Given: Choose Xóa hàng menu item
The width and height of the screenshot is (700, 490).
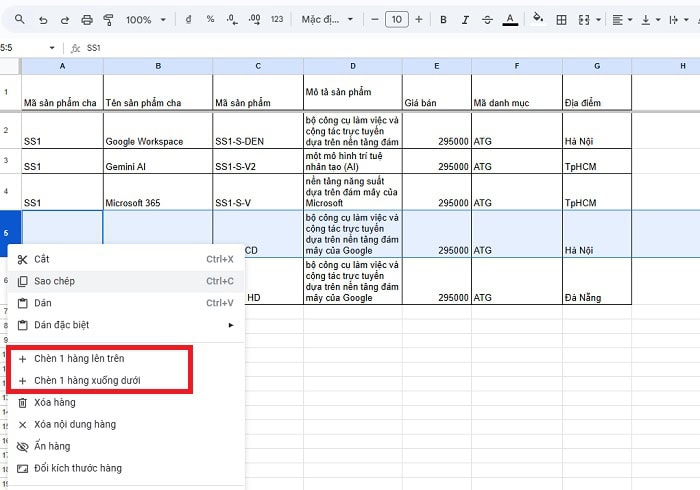Looking at the screenshot, I should point(126,402).
